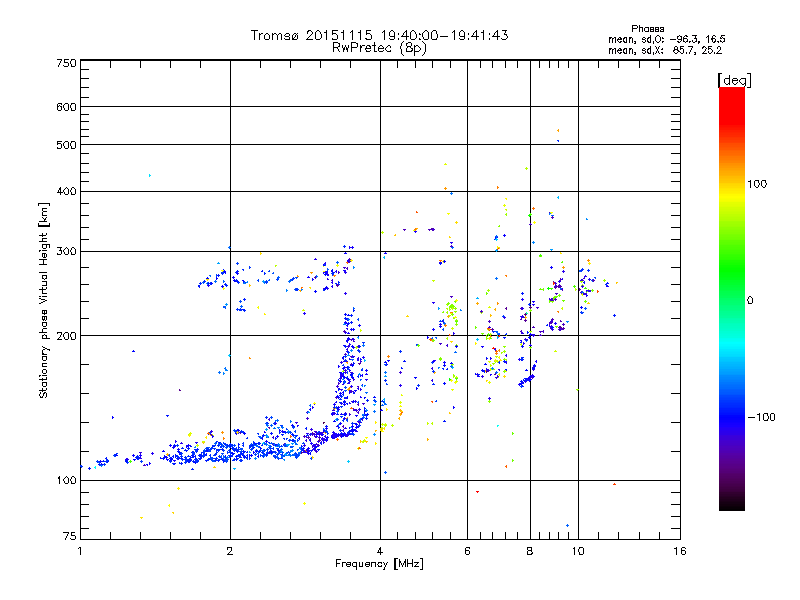This screenshot has width=800, height=600.
Task: Click y-axis tick label '500'
Action: click(x=66, y=145)
